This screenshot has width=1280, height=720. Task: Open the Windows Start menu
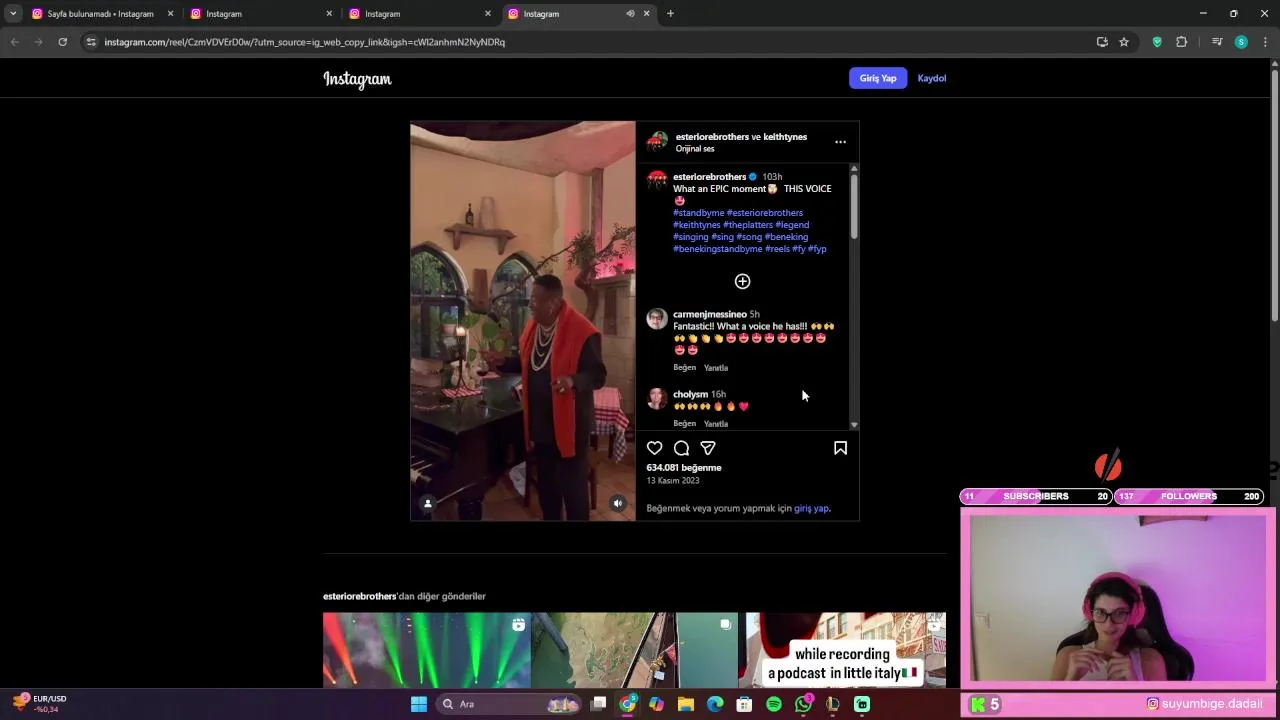(x=418, y=704)
